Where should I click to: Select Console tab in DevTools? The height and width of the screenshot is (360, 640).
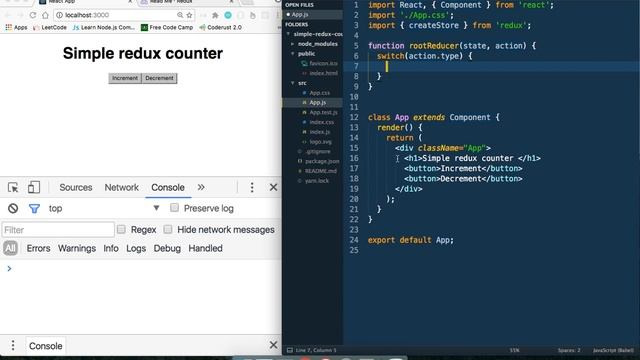pos(168,187)
